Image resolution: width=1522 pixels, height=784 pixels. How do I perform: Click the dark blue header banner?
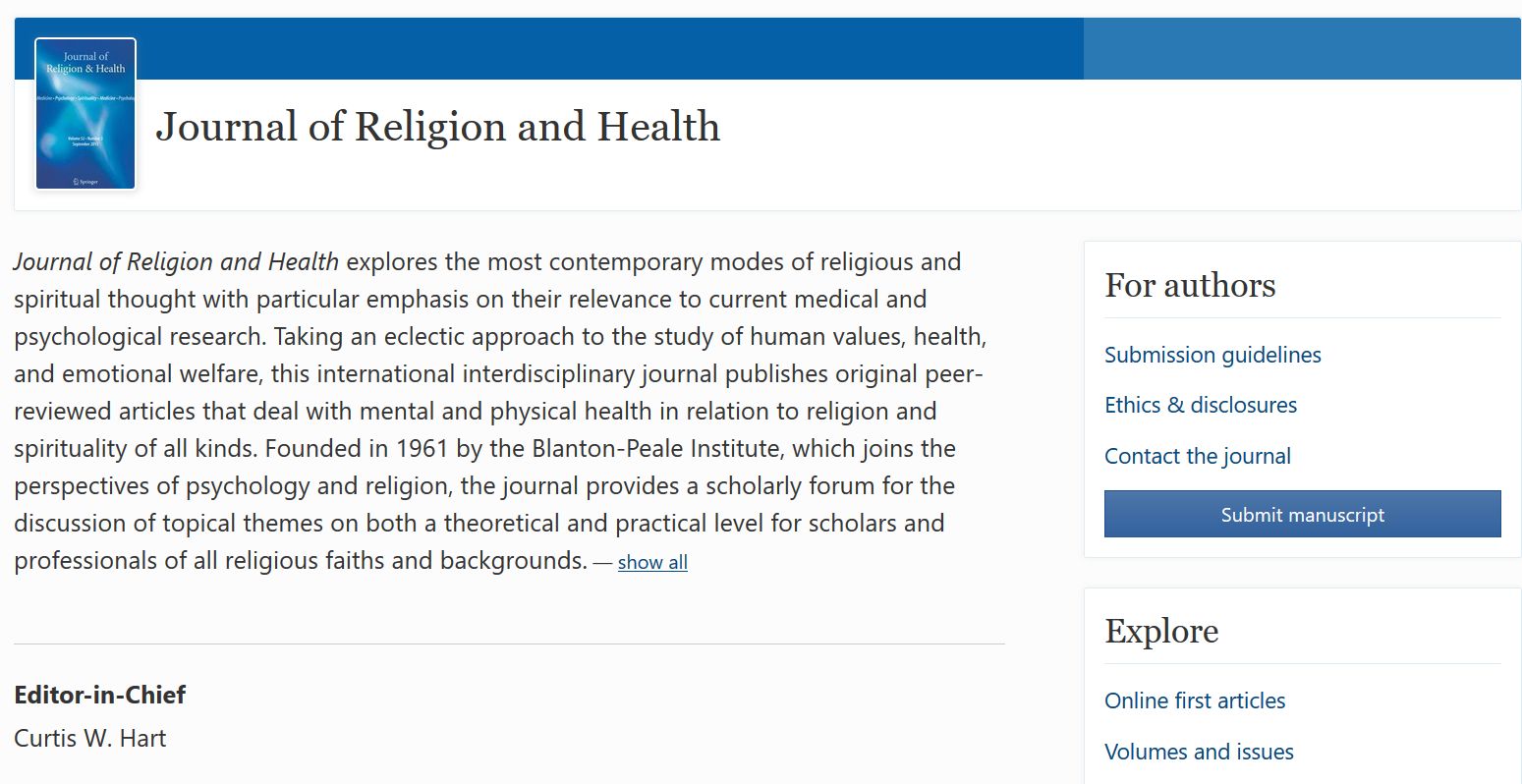(x=609, y=48)
